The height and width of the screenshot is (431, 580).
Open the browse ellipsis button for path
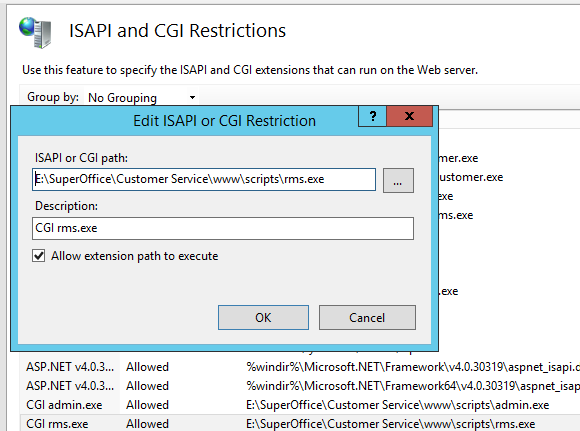(x=398, y=181)
